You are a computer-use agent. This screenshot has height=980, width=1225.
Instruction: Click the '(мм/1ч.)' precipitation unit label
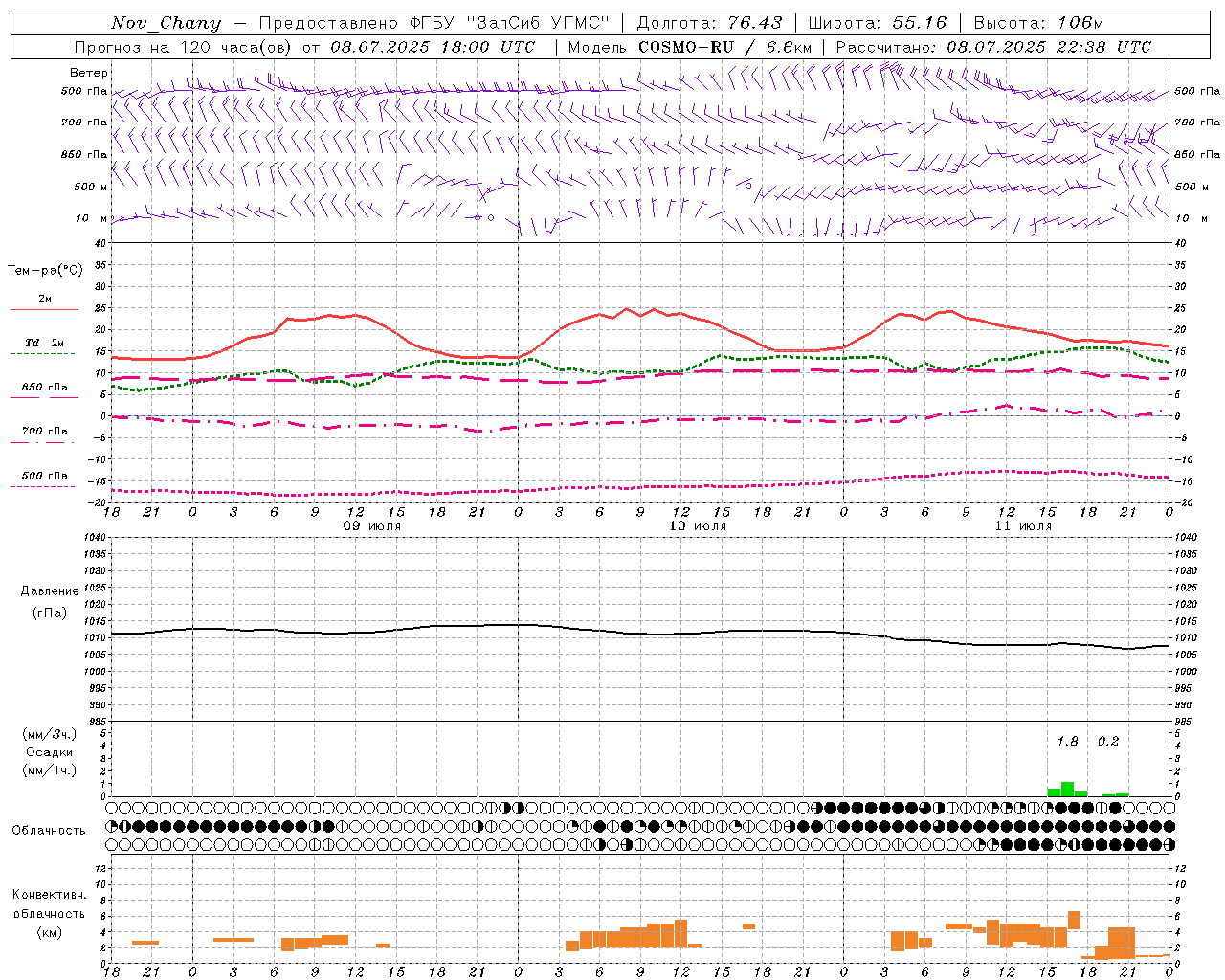[x=49, y=770]
